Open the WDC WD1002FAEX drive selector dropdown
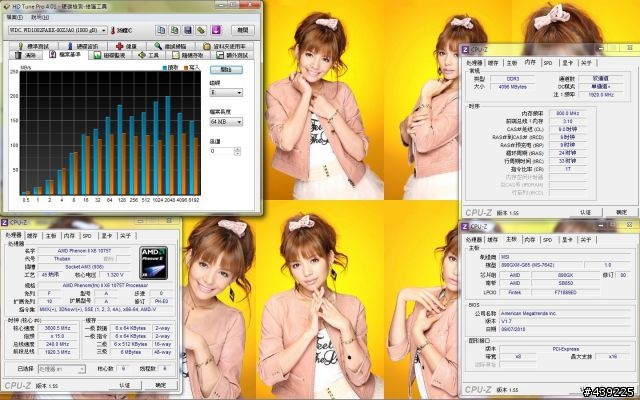Screen dimensions: 640x400 [x=104, y=30]
